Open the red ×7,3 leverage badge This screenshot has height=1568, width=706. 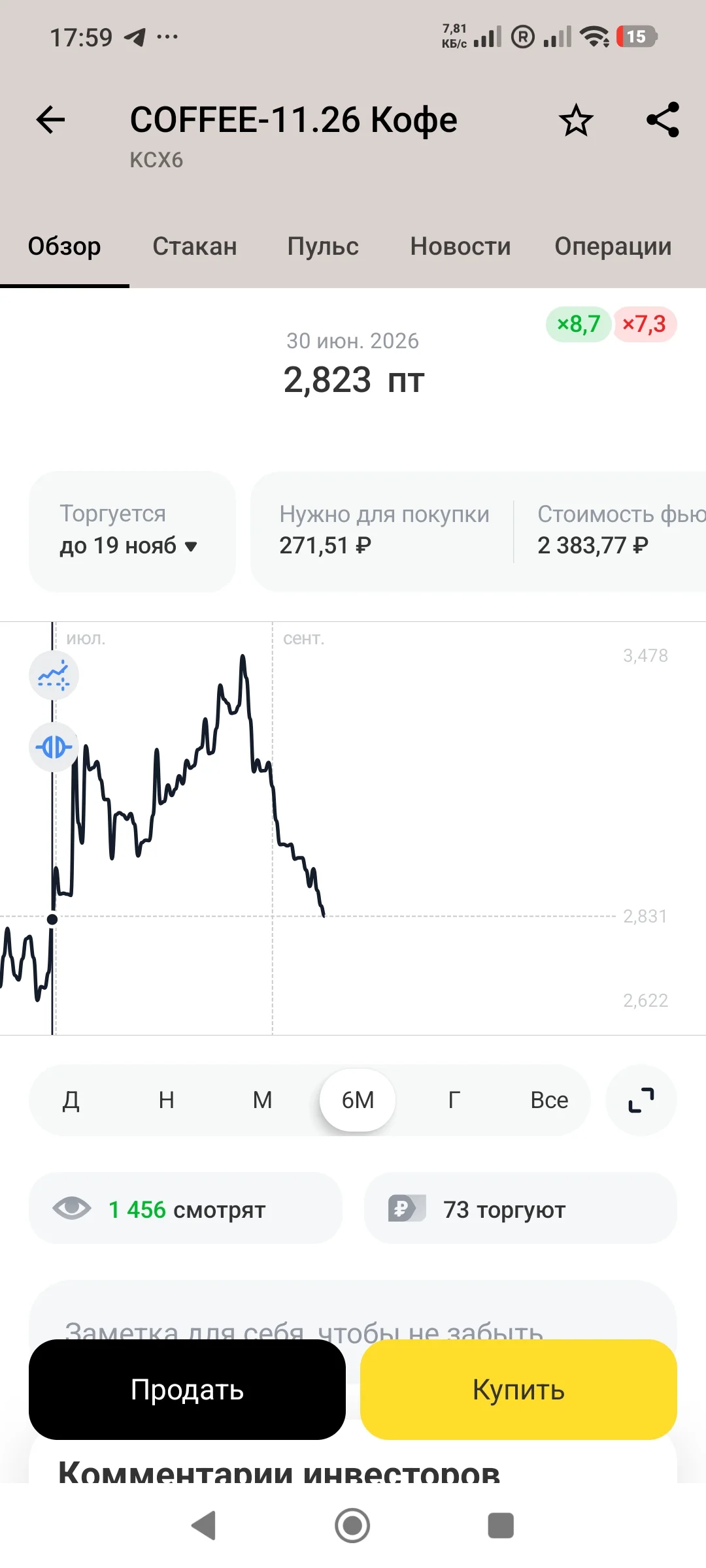coord(644,324)
